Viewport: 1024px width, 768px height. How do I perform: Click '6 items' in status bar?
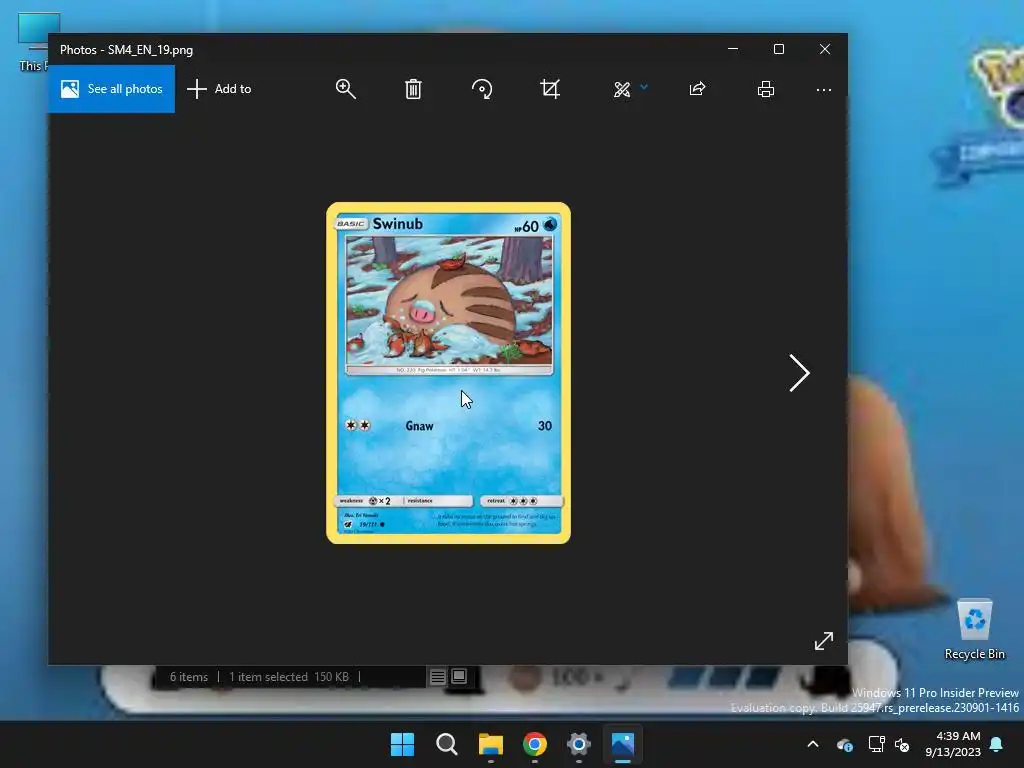(x=189, y=677)
